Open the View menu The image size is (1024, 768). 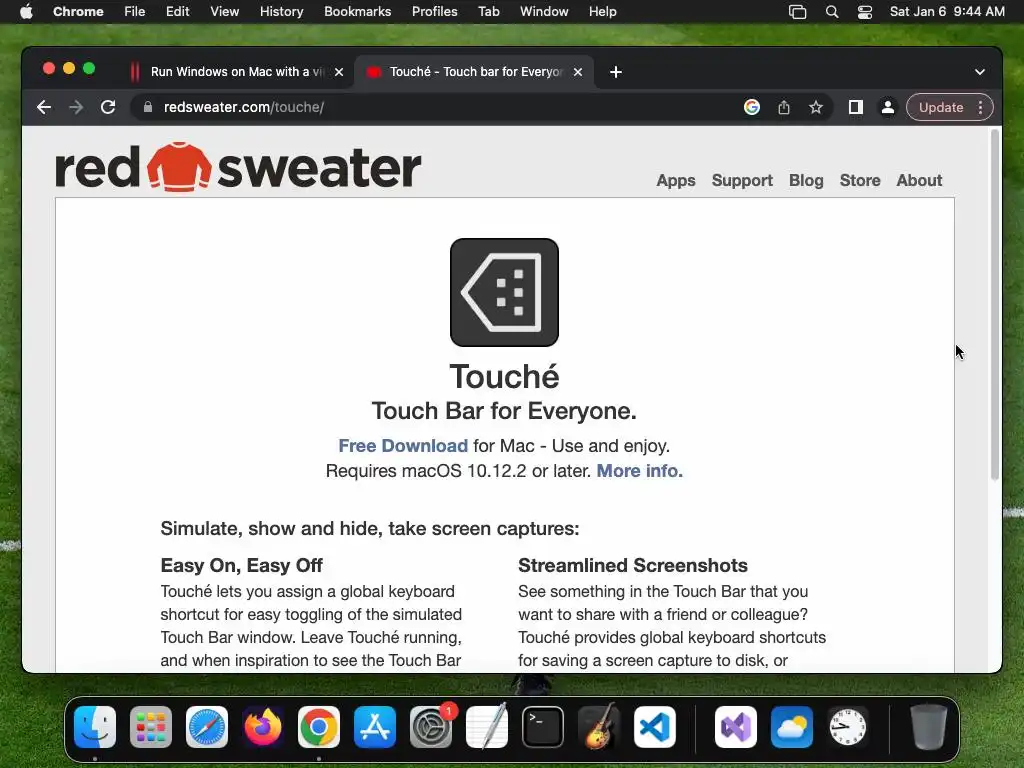(x=224, y=12)
